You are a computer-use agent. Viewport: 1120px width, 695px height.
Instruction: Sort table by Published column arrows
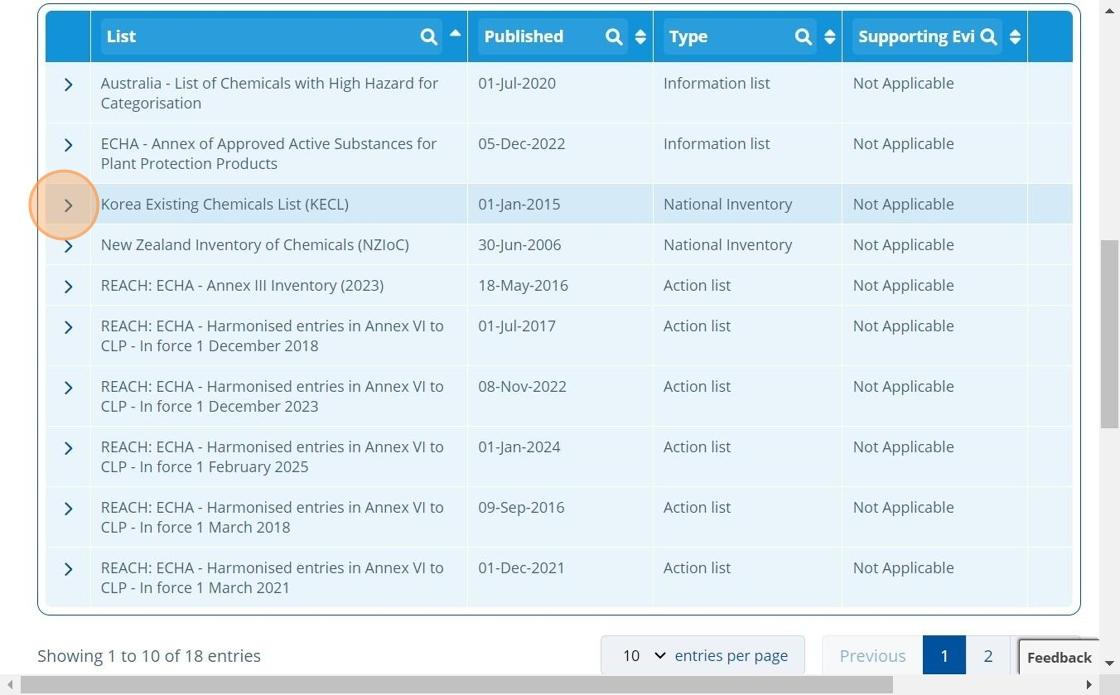coord(640,37)
